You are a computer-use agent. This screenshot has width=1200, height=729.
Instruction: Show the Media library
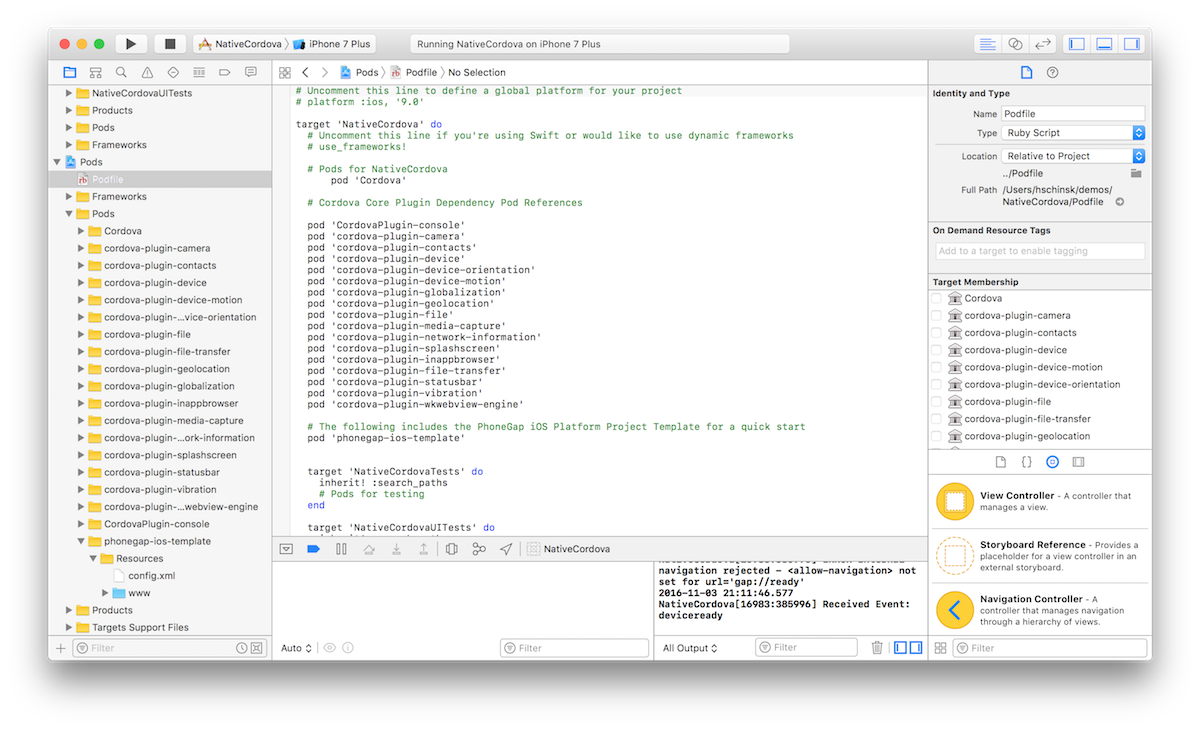(x=1078, y=462)
